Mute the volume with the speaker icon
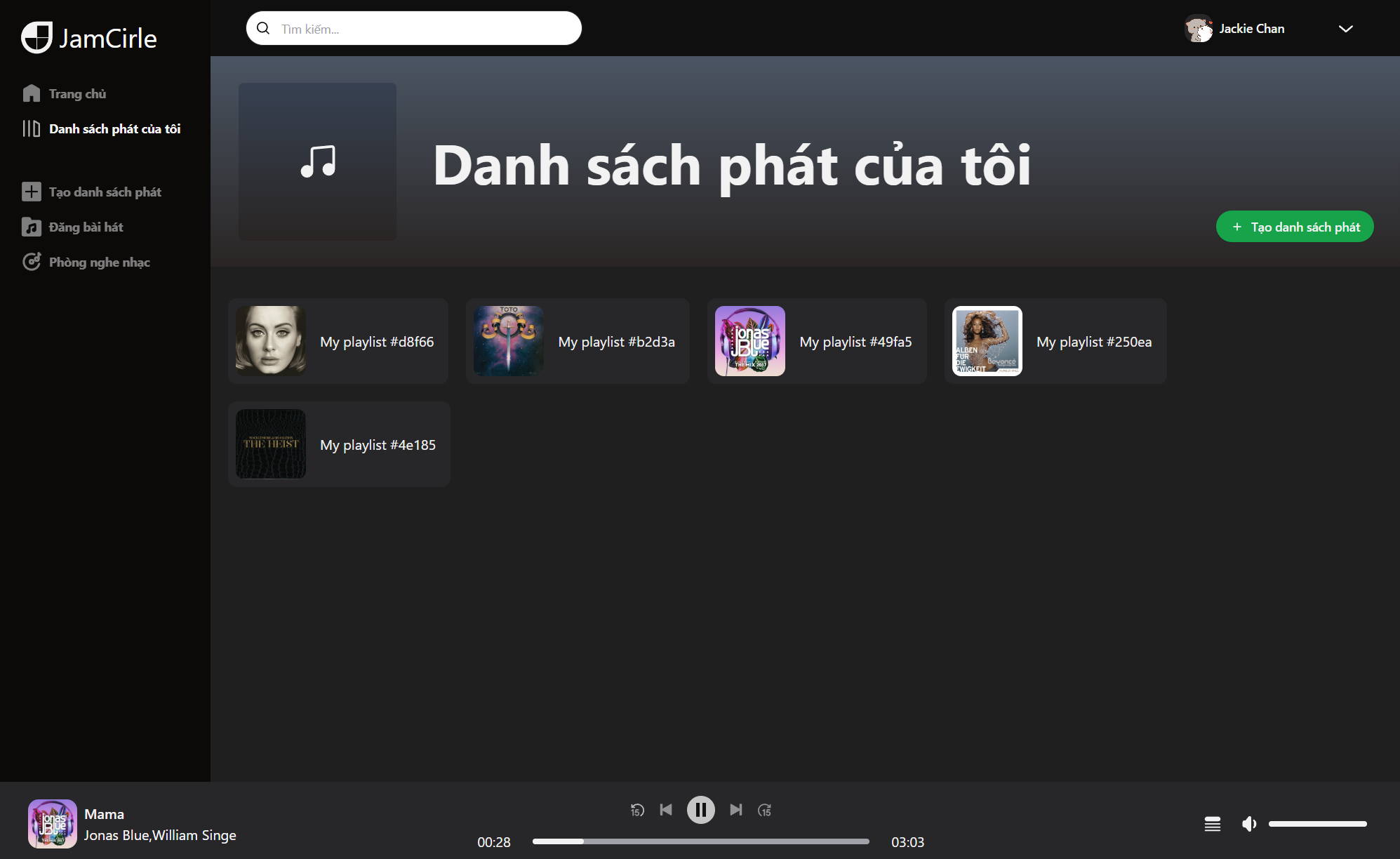 pyautogui.click(x=1249, y=824)
